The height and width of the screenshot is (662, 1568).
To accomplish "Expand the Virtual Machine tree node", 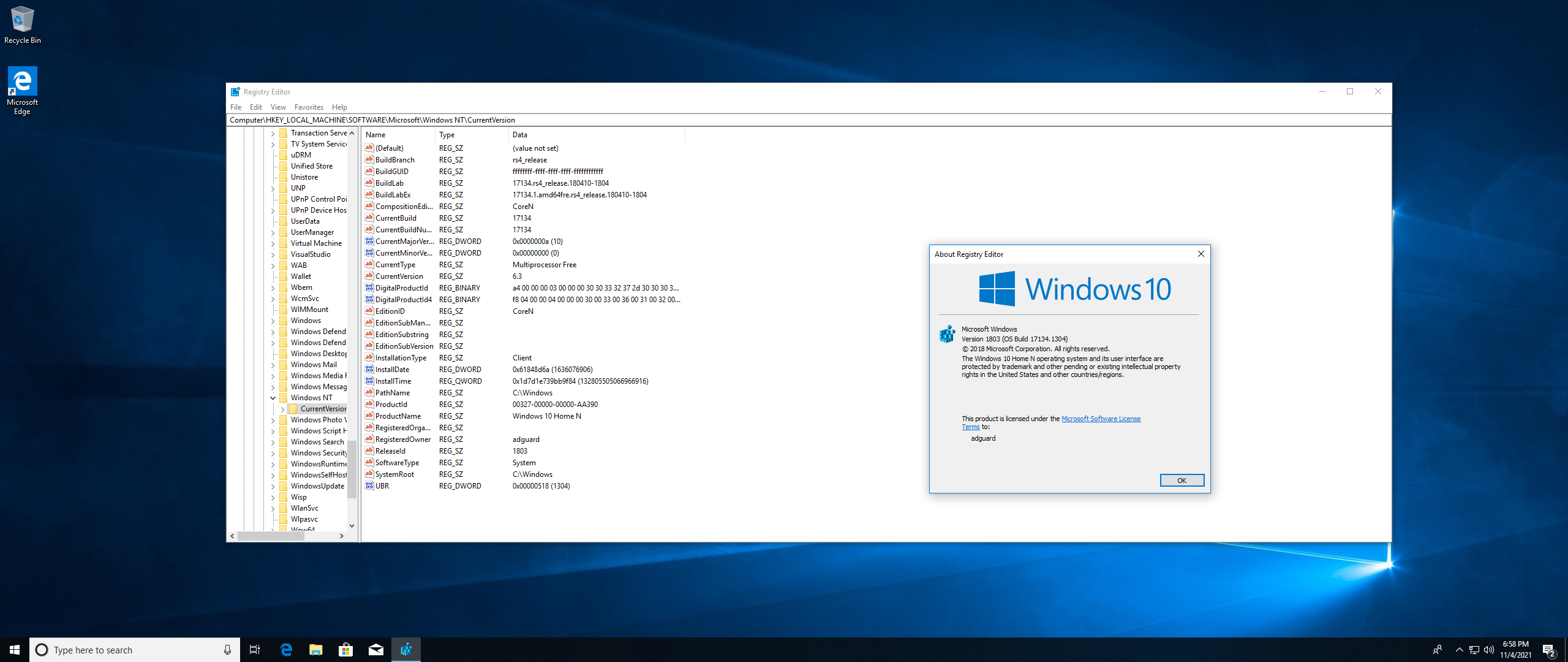I will tap(273, 243).
